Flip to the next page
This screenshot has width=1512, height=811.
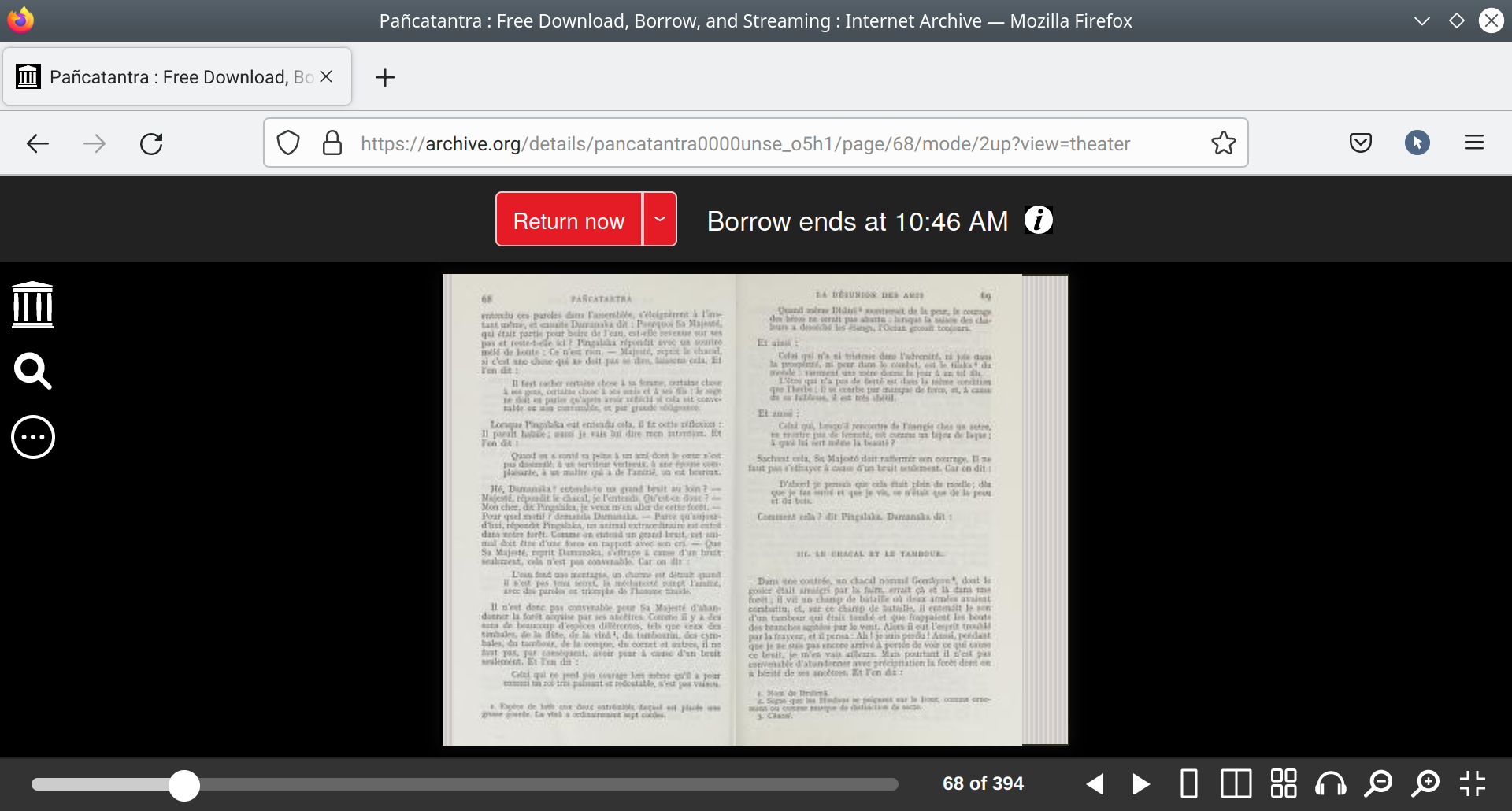coord(1141,784)
